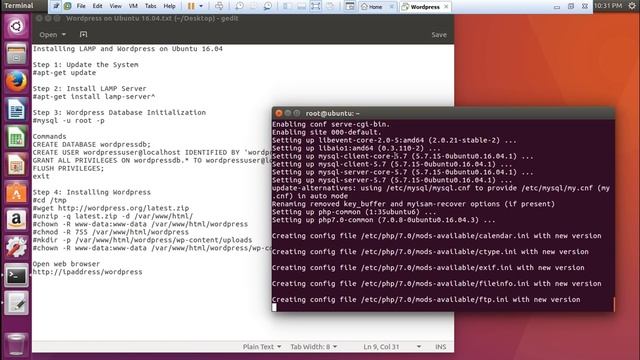Screen dimensions: 640x360
Task: Click the pin icon in VMware toolbar
Action: pos(56,6)
